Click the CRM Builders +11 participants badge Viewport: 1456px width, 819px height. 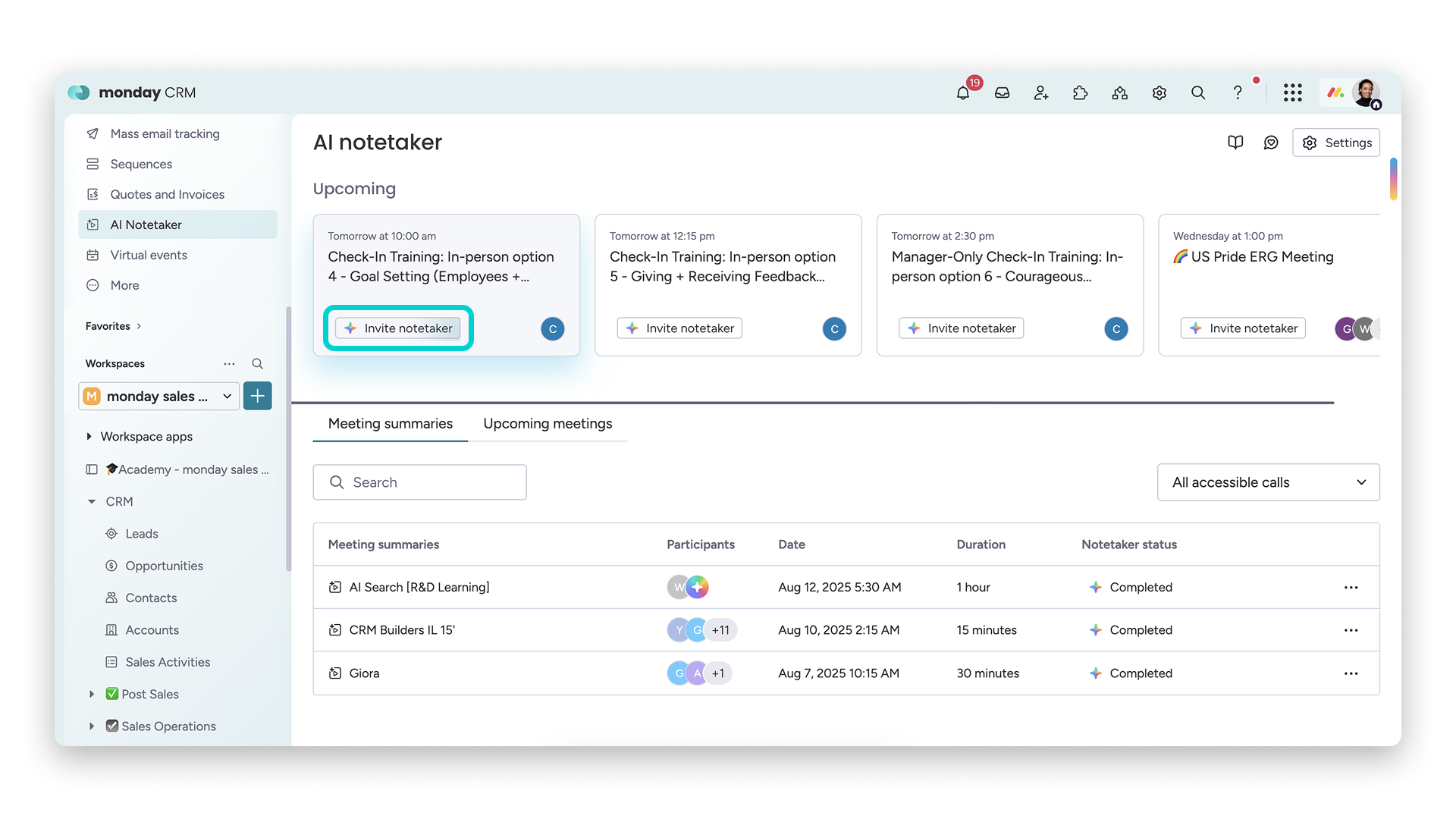coord(720,630)
